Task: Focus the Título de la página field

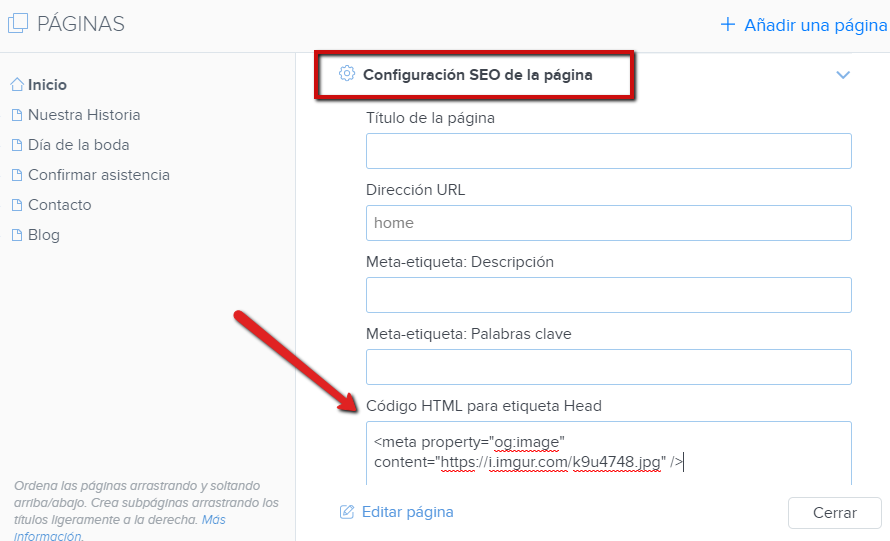Action: click(608, 151)
